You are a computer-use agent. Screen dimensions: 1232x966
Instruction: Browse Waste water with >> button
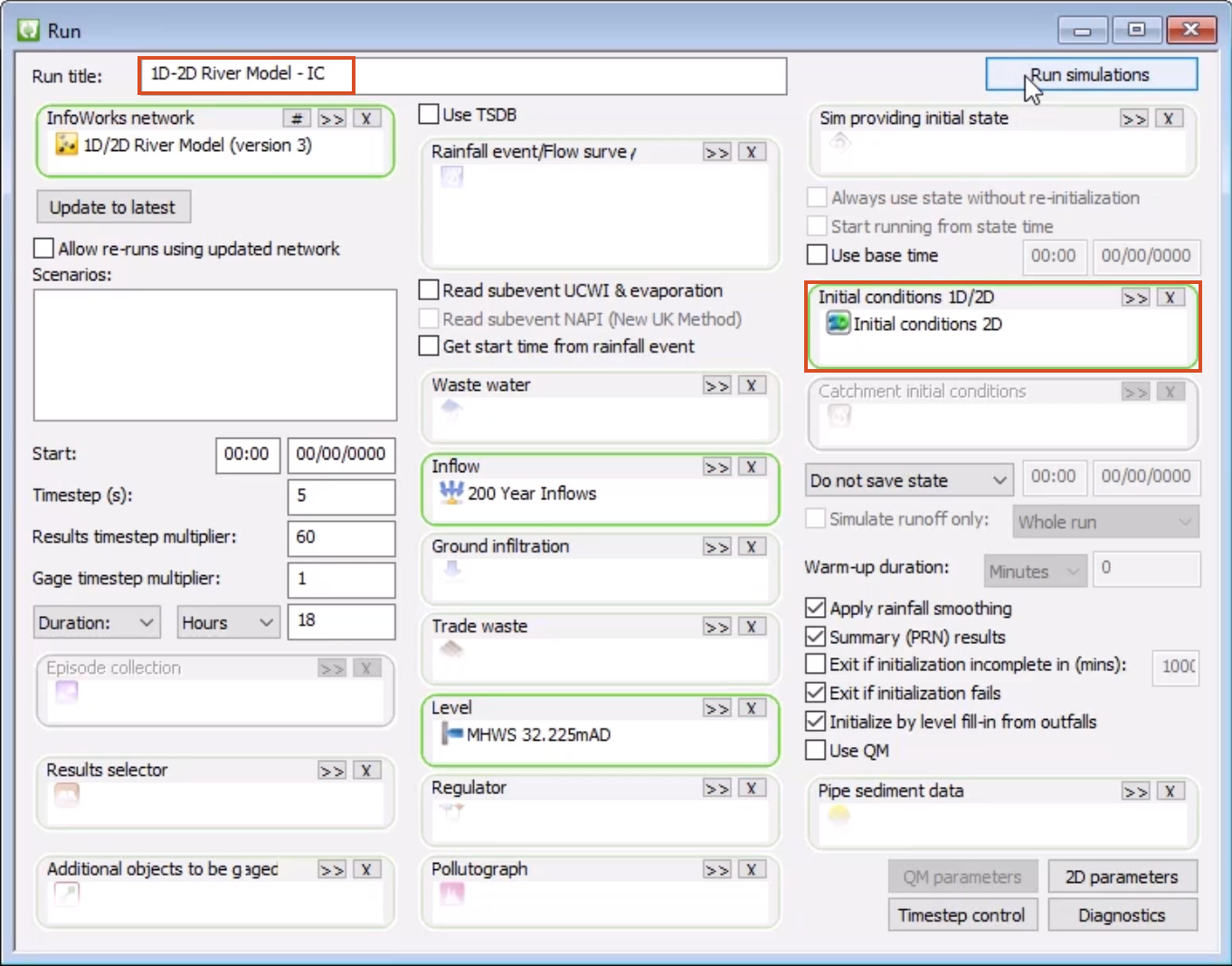coord(717,385)
